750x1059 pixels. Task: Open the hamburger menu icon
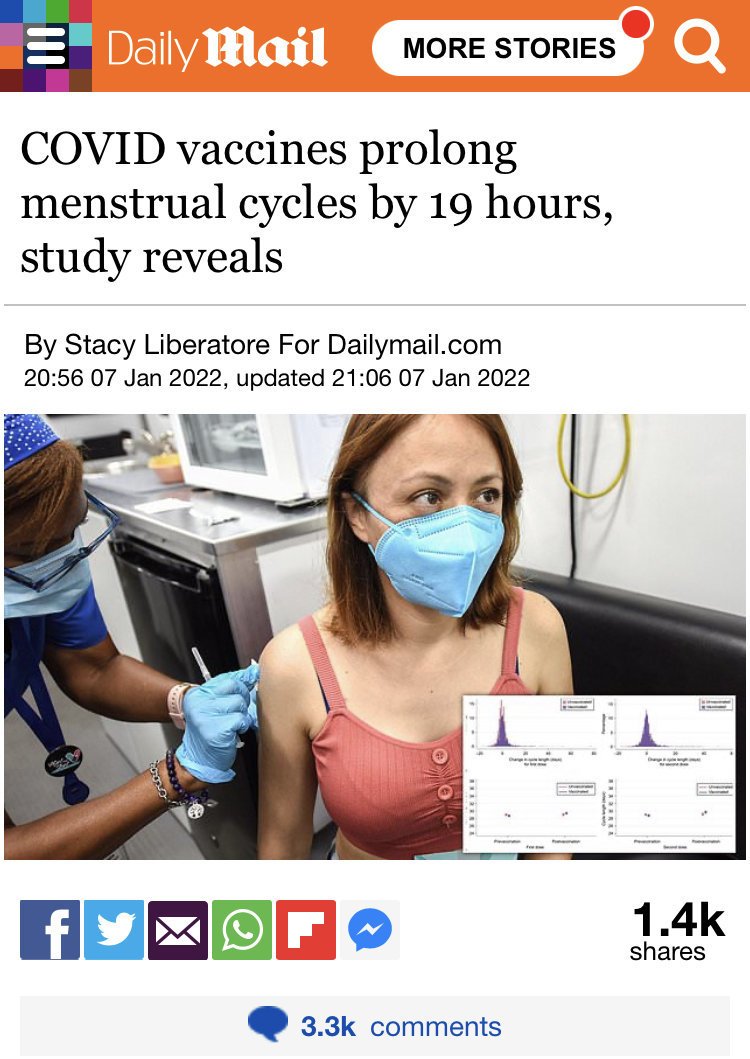46,46
